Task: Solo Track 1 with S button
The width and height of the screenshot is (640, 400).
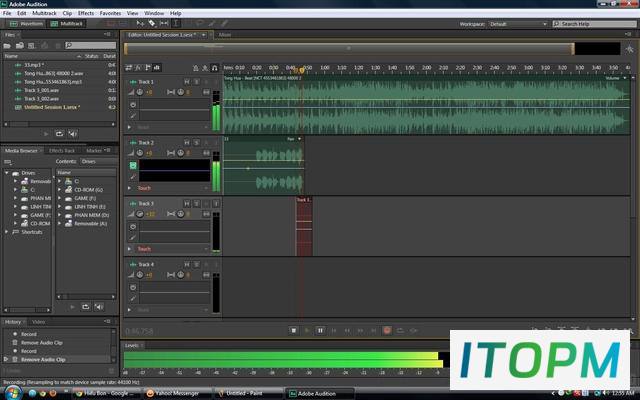Action: click(196, 82)
